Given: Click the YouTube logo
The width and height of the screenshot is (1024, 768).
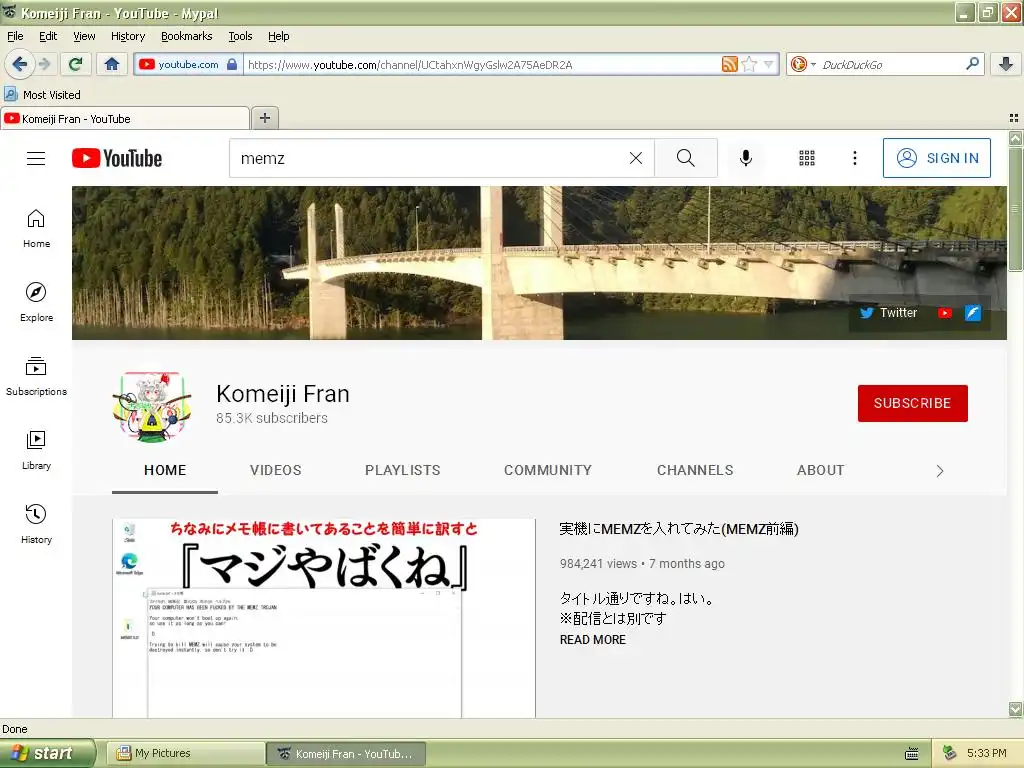Looking at the screenshot, I should 117,158.
